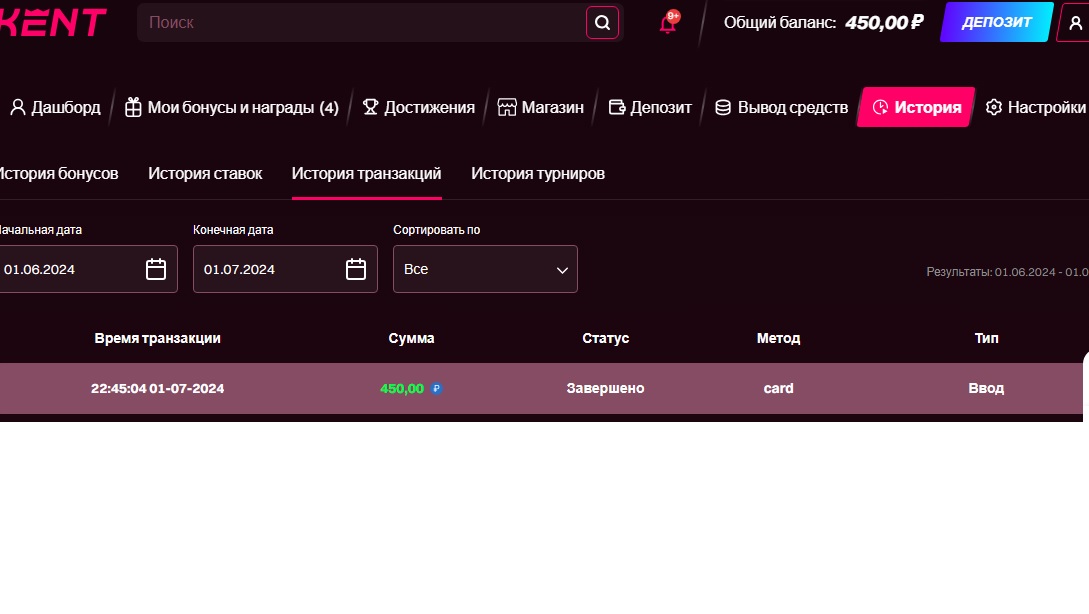Click the История button

tap(916, 107)
